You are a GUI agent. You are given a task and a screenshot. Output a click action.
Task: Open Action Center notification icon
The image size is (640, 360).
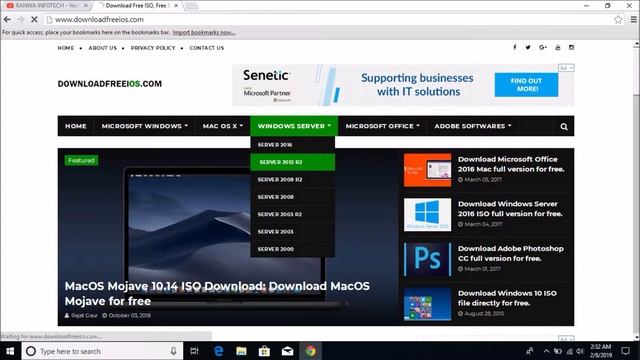[x=625, y=351]
